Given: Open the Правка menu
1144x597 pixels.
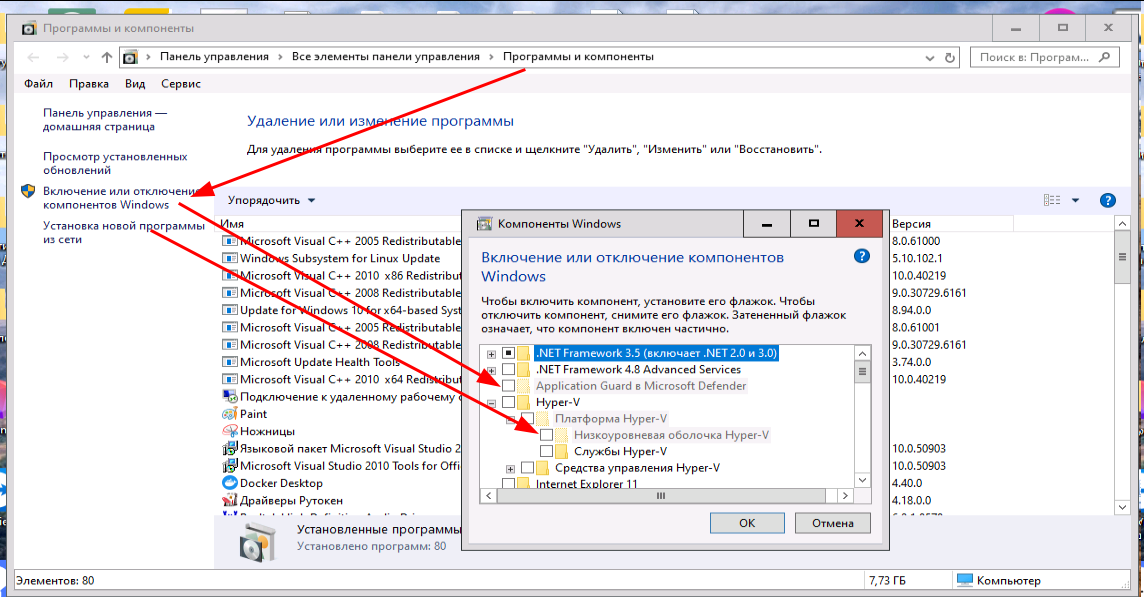Looking at the screenshot, I should (89, 83).
